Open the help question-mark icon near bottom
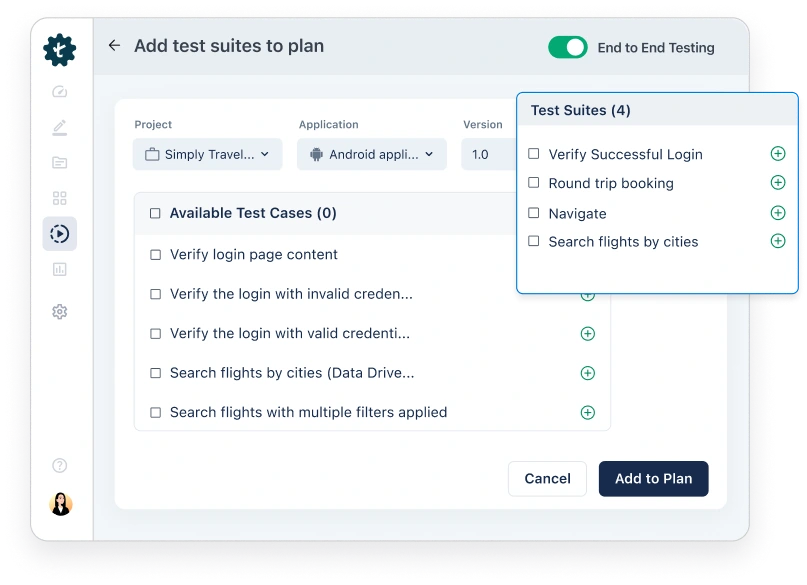The width and height of the screenshot is (807, 585). [x=59, y=465]
